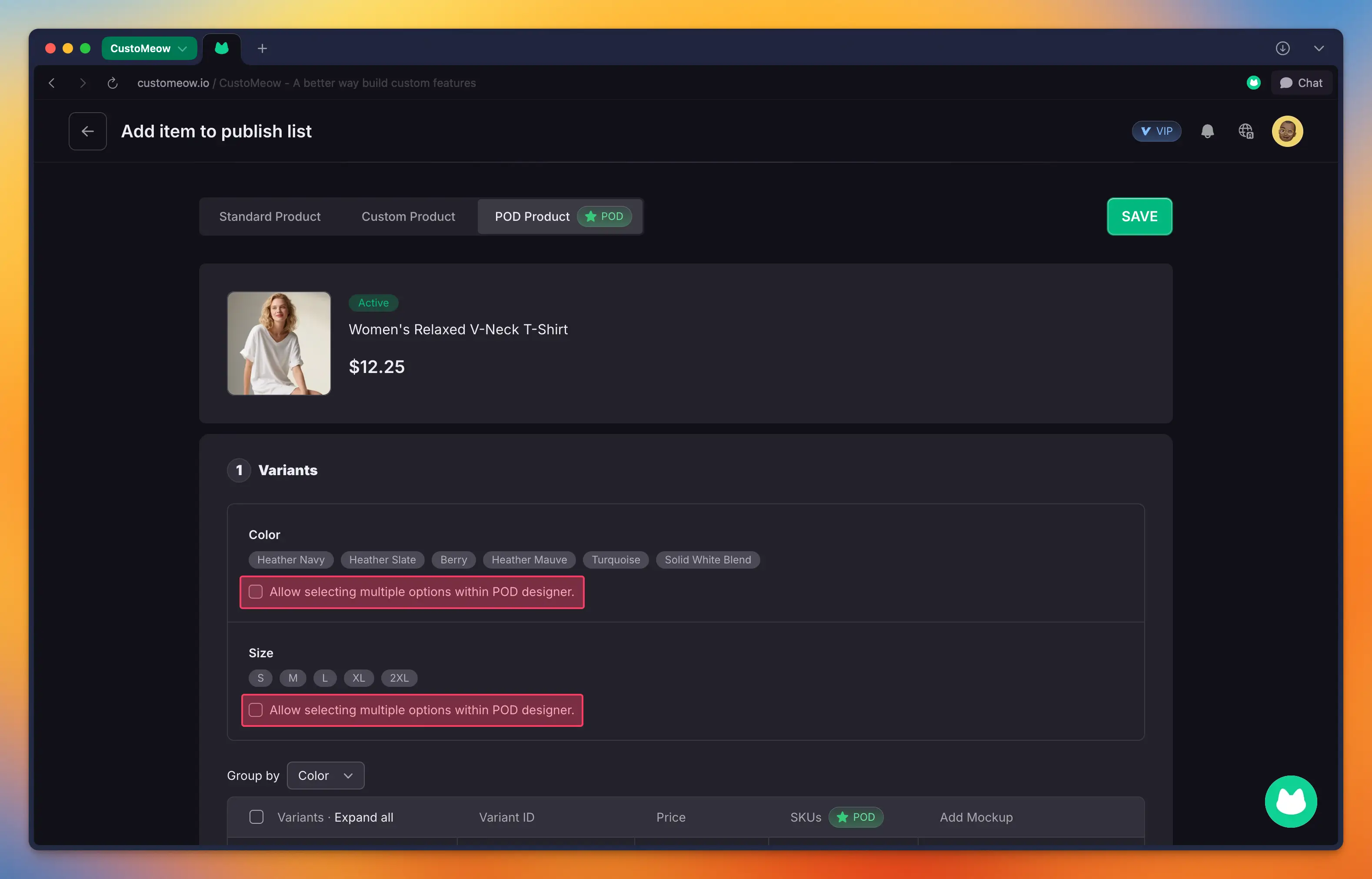Click the XL size tag
This screenshot has height=879, width=1372.
coord(358,678)
